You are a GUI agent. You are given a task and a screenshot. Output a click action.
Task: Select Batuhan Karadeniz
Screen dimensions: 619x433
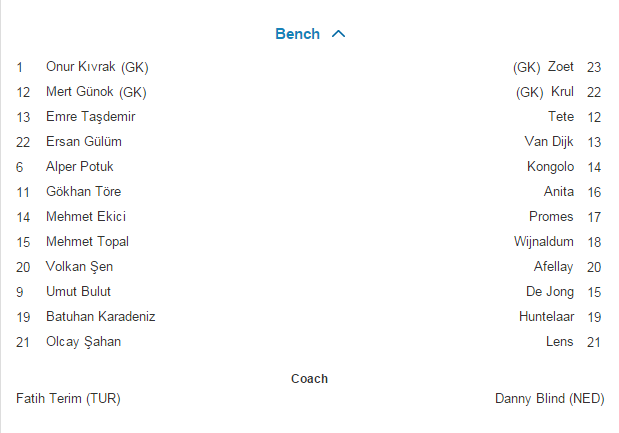[101, 317]
